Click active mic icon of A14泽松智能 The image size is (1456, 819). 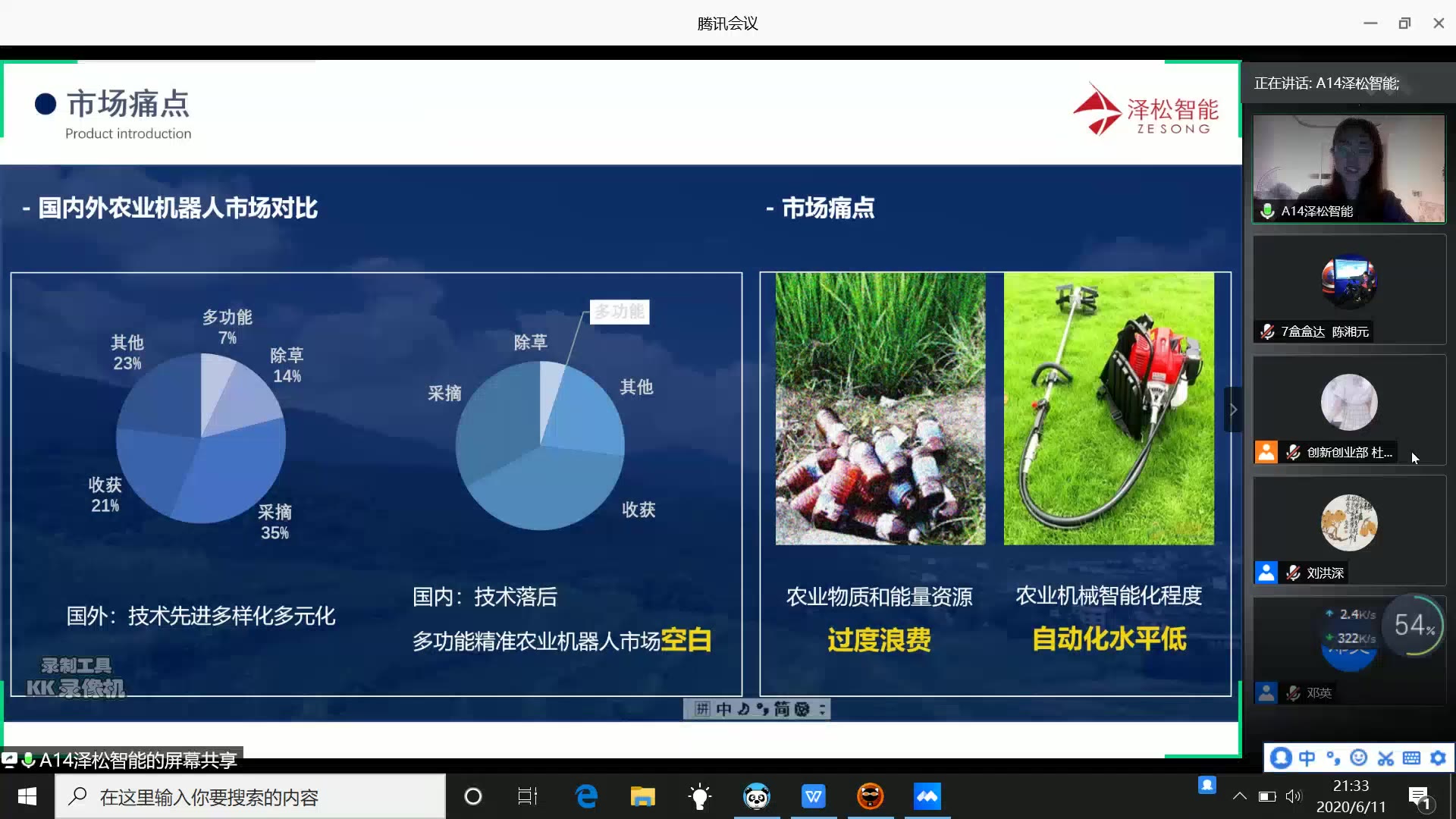(x=1267, y=211)
